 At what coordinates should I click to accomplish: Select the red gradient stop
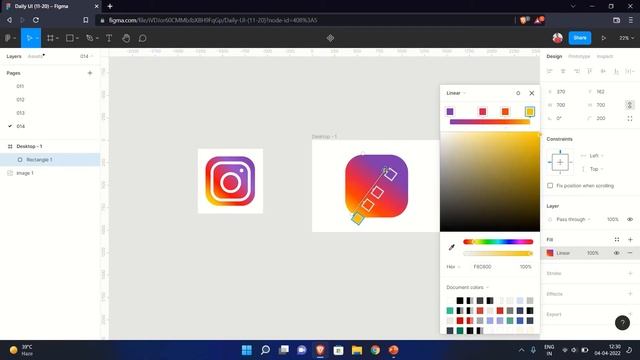click(x=482, y=111)
